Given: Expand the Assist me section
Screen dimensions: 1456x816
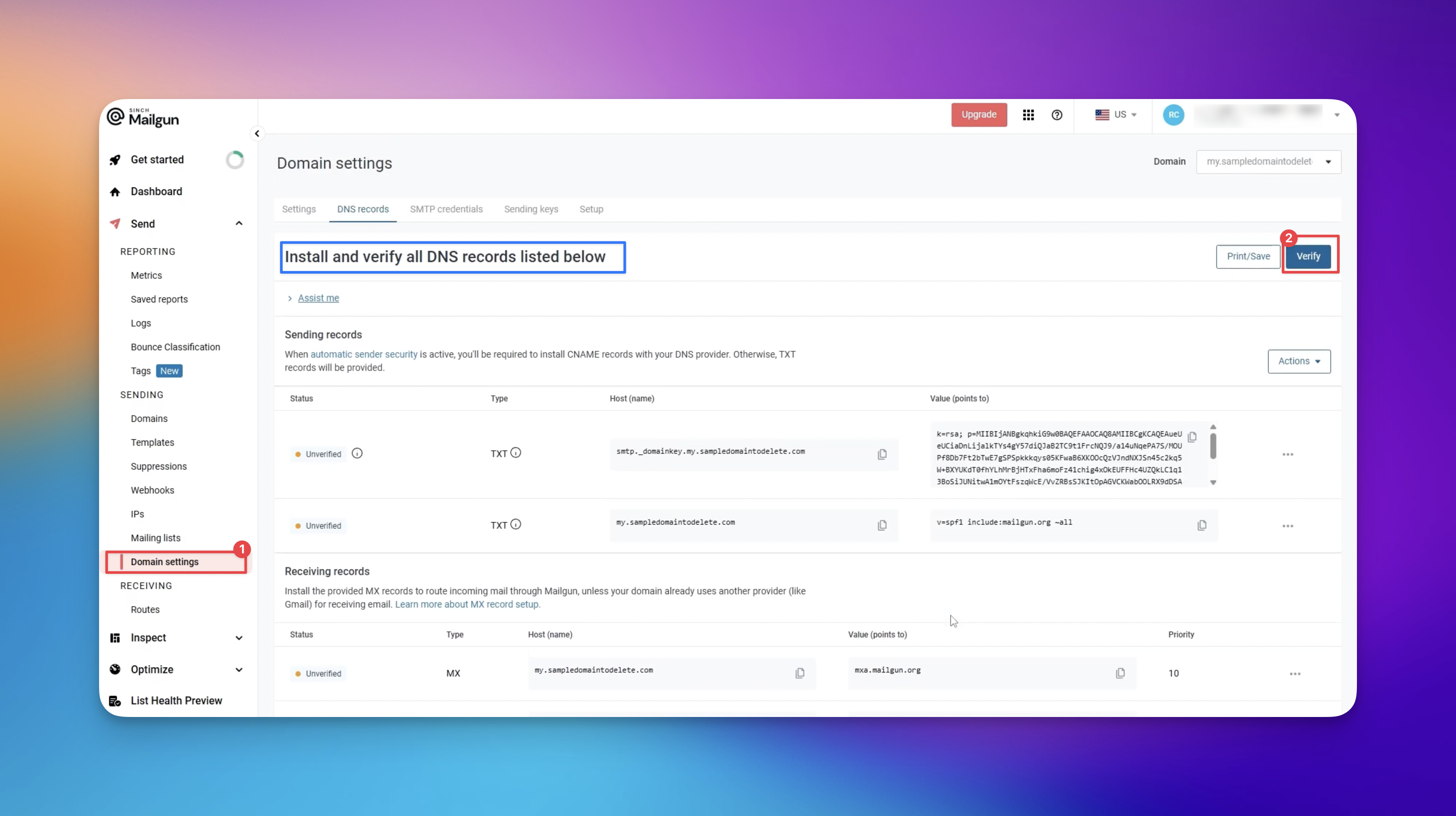Looking at the screenshot, I should click(318, 297).
